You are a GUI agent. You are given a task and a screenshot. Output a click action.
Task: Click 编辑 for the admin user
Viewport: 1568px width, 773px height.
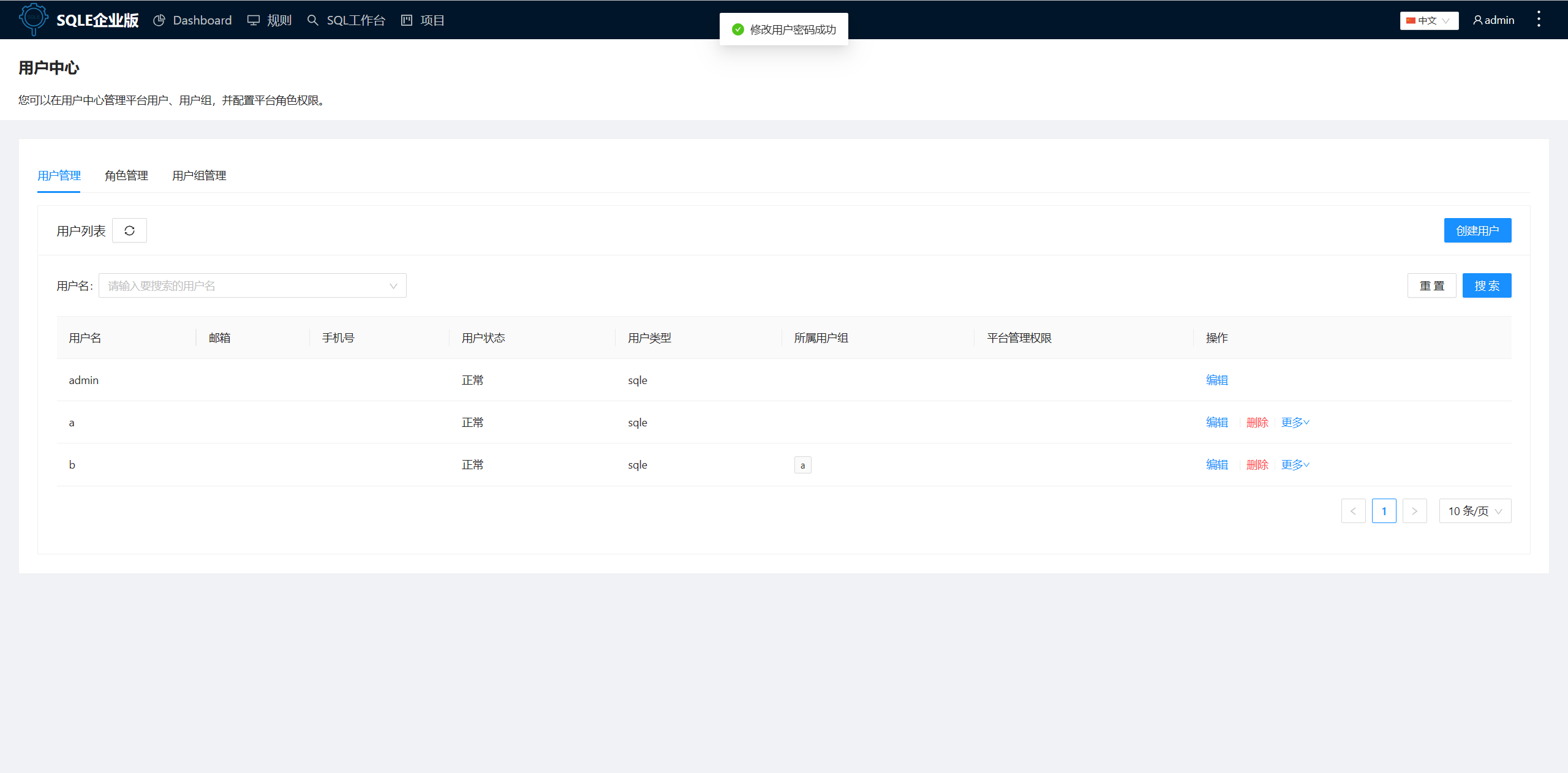pos(1216,380)
